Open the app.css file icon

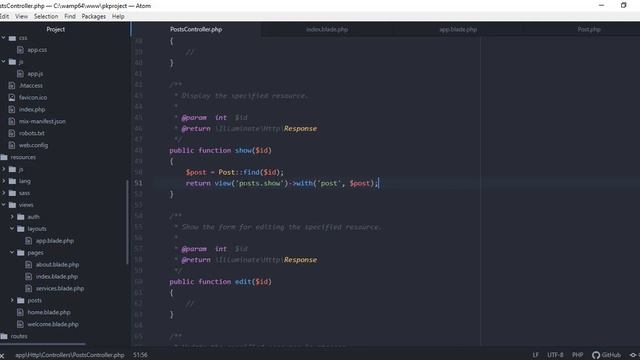click(x=20, y=50)
